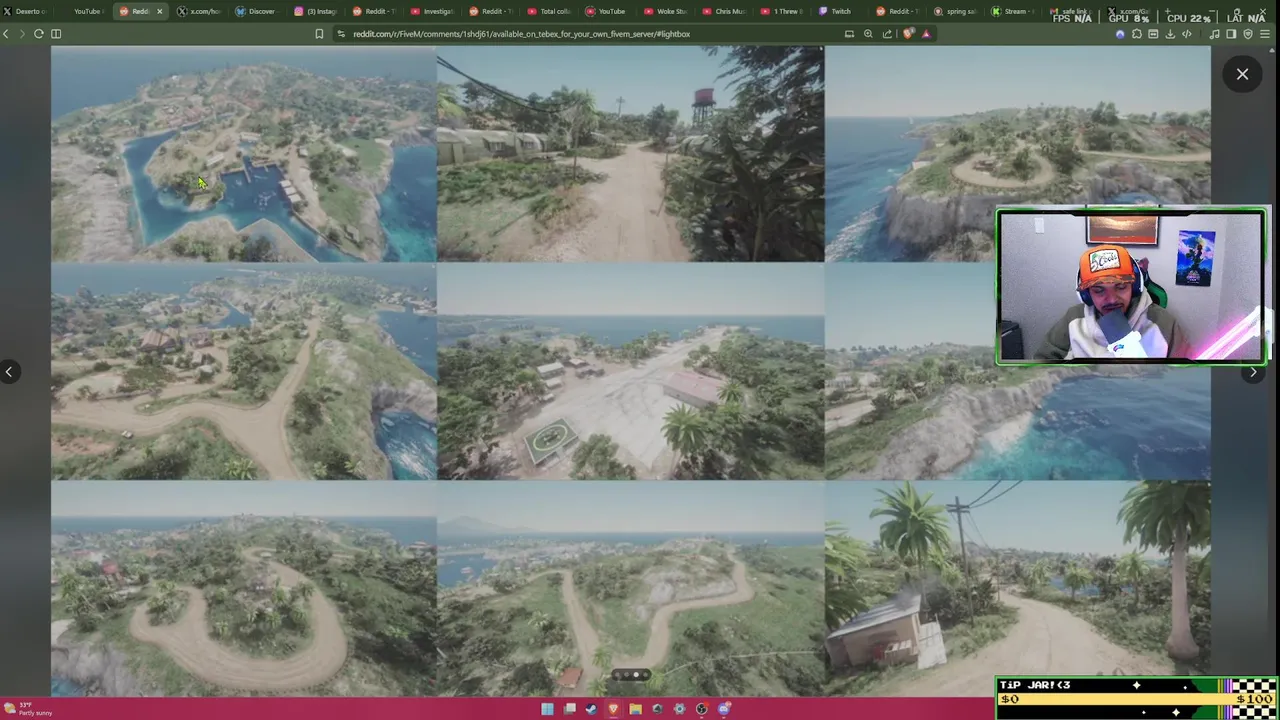Open the helipad compound image

click(x=630, y=372)
